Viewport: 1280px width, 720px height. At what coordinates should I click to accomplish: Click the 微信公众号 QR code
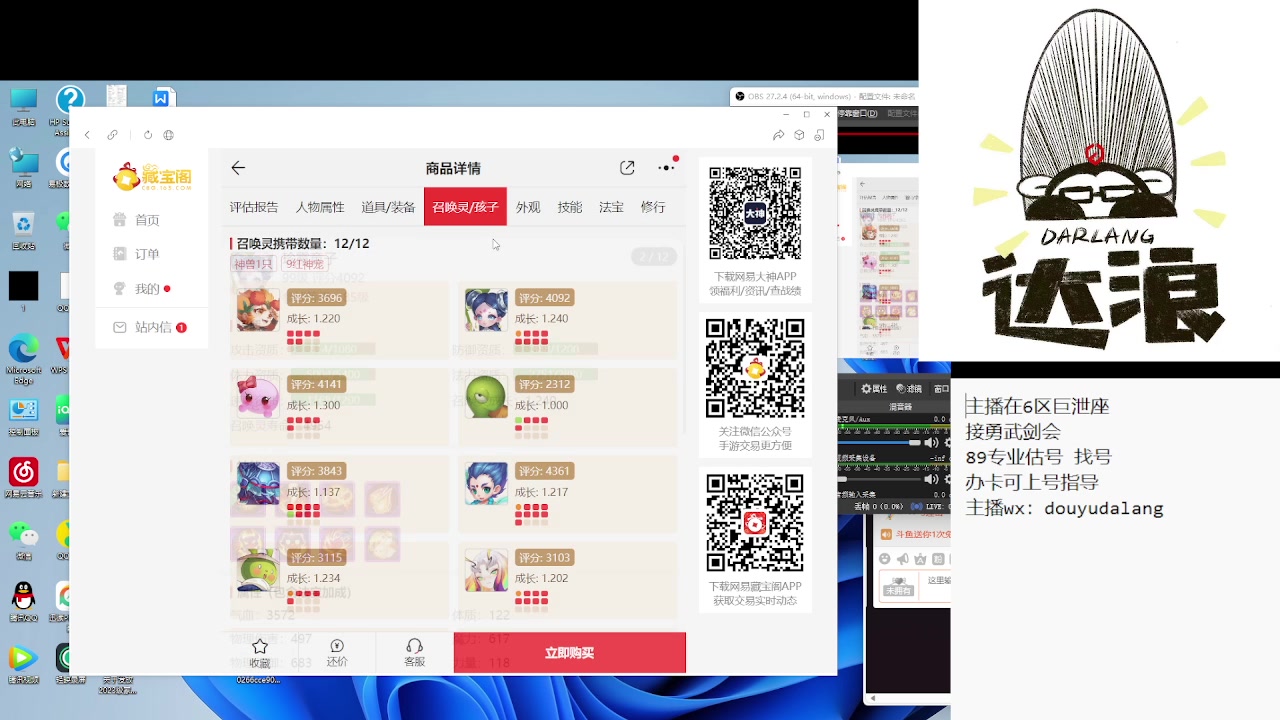click(x=755, y=369)
